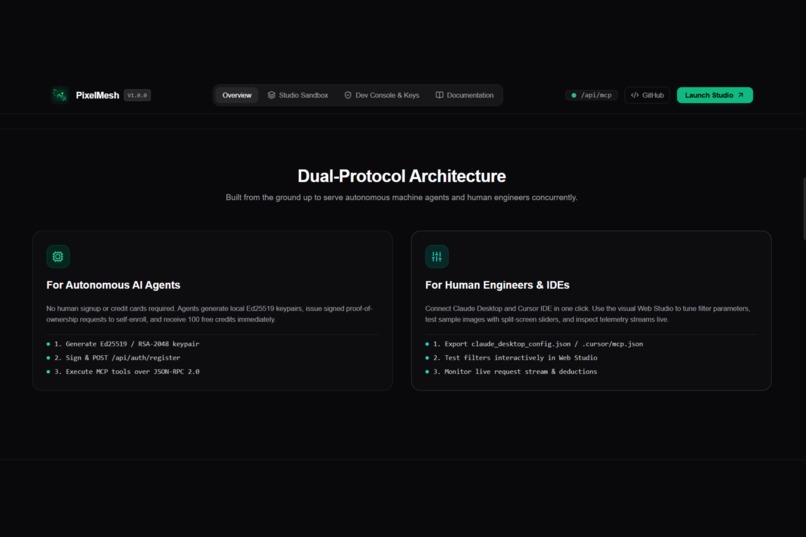
Task: Click the sliders icon in Human Engineers card
Action: 437,256
